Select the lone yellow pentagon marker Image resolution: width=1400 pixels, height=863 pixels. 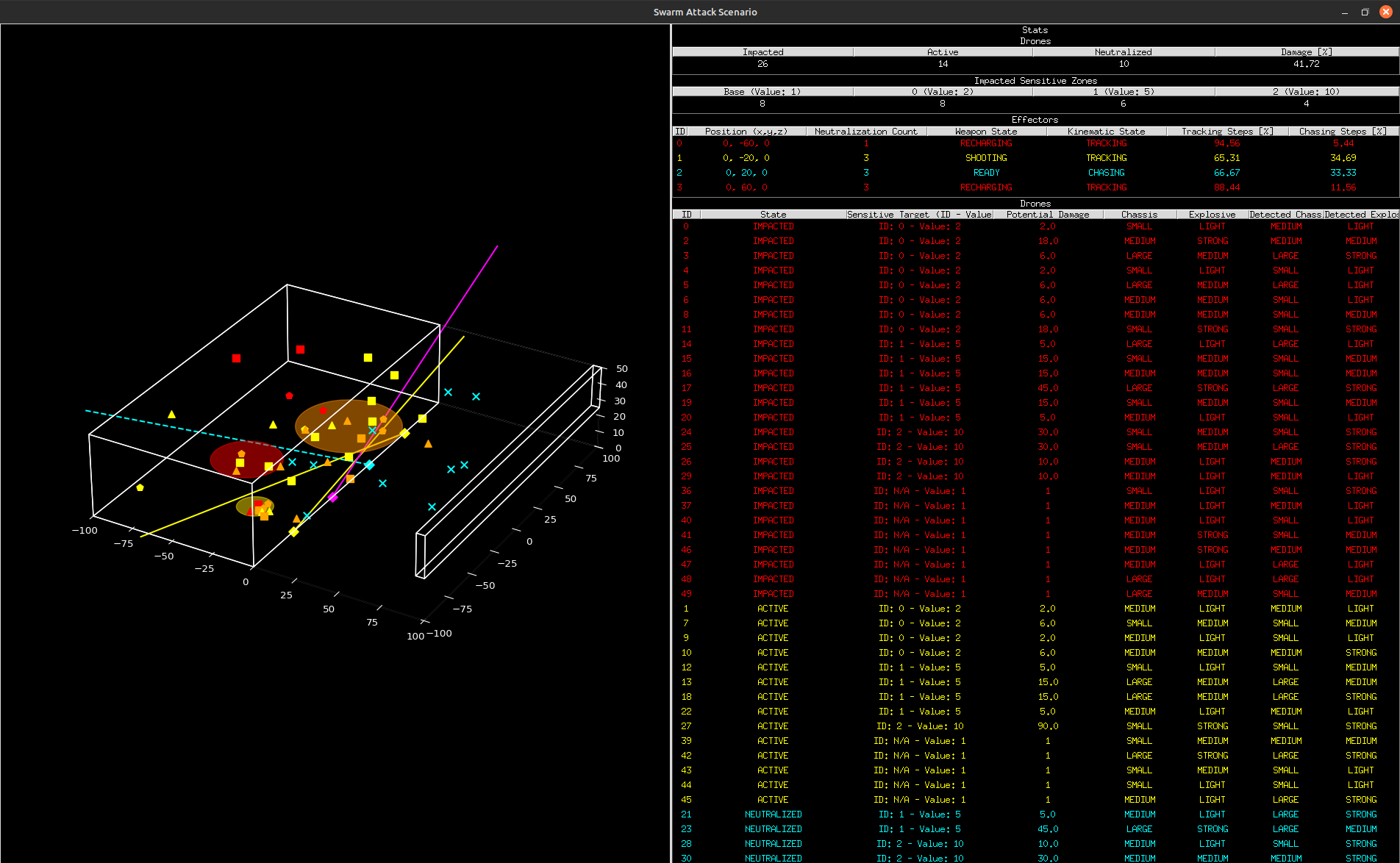point(140,487)
